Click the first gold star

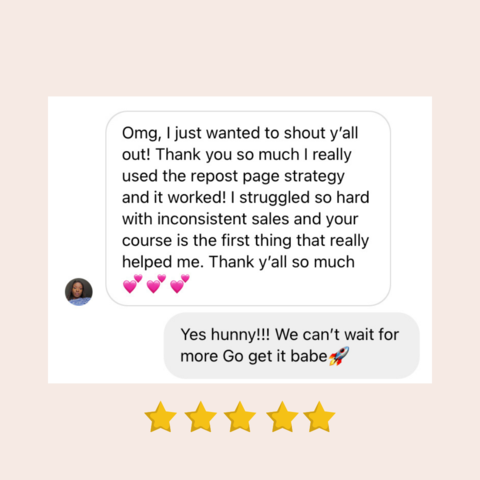pyautogui.click(x=161, y=417)
